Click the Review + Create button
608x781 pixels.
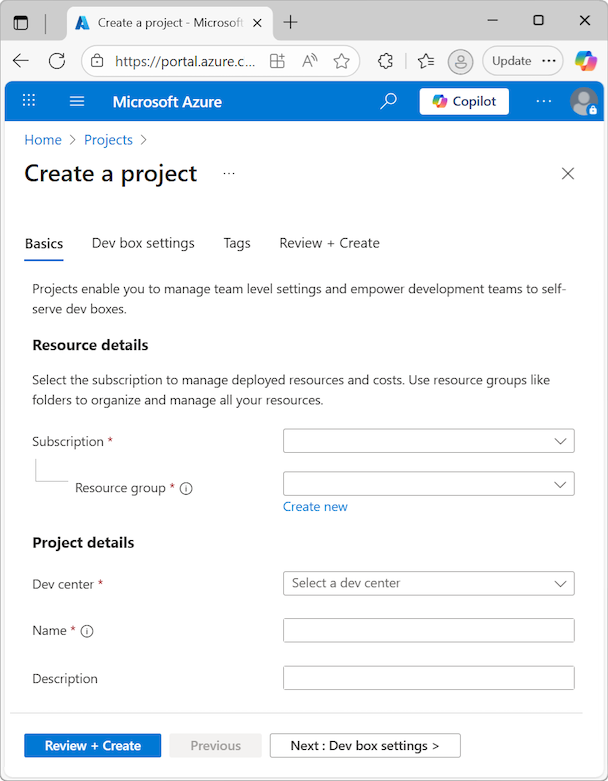(93, 745)
